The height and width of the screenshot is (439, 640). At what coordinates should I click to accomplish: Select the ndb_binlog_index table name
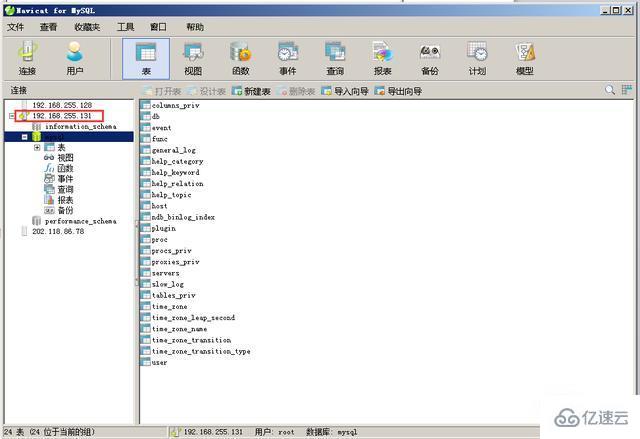pyautogui.click(x=183, y=217)
